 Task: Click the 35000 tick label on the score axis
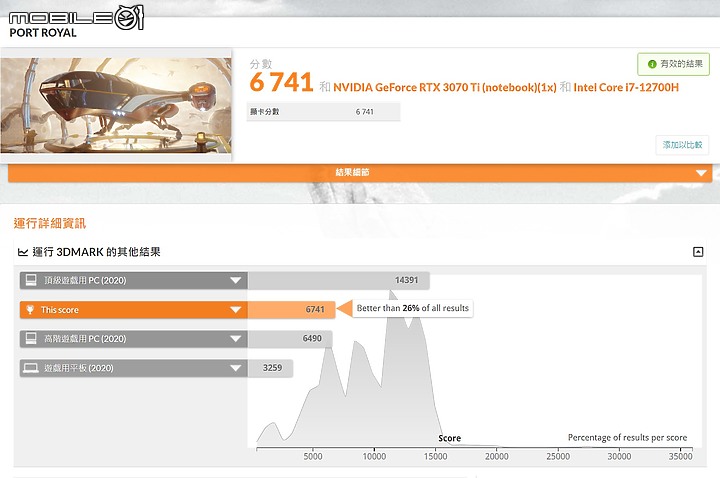681,456
